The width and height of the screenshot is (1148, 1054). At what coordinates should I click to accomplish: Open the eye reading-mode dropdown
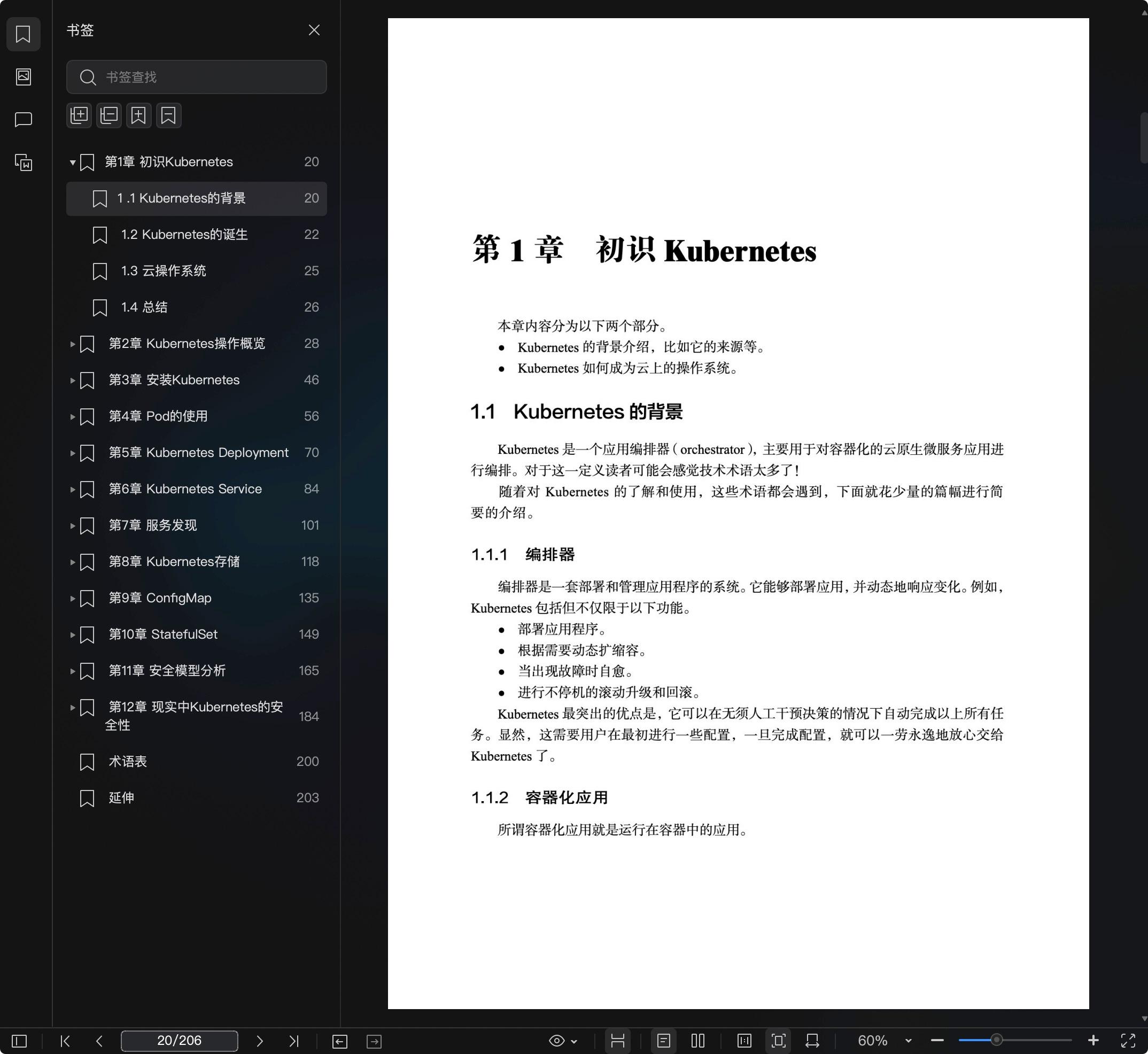(x=563, y=1041)
